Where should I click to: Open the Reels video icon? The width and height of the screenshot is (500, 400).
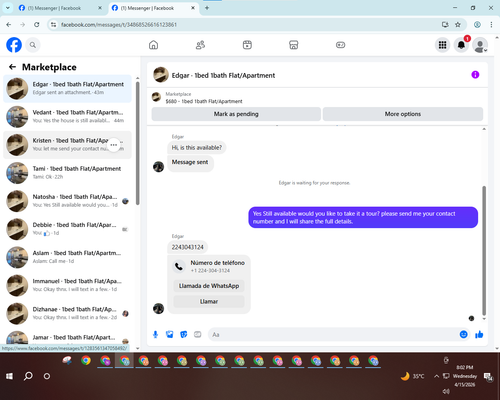click(x=247, y=45)
